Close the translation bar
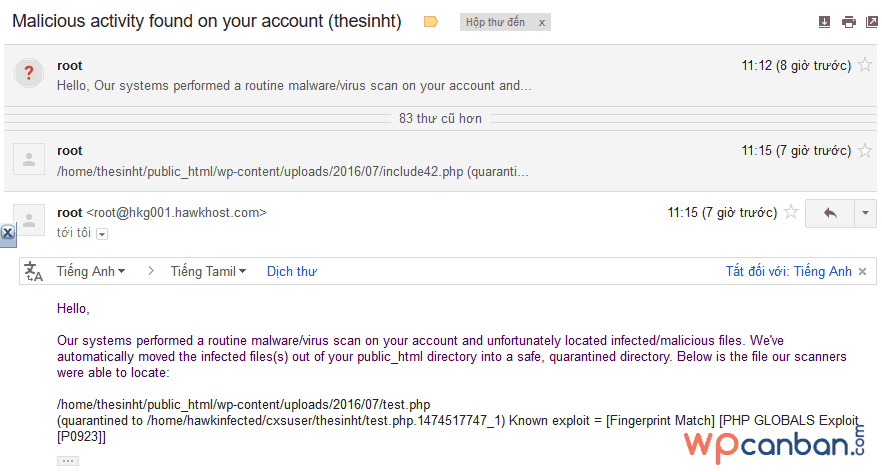Screen dimensions: 882x472 (x=862, y=272)
